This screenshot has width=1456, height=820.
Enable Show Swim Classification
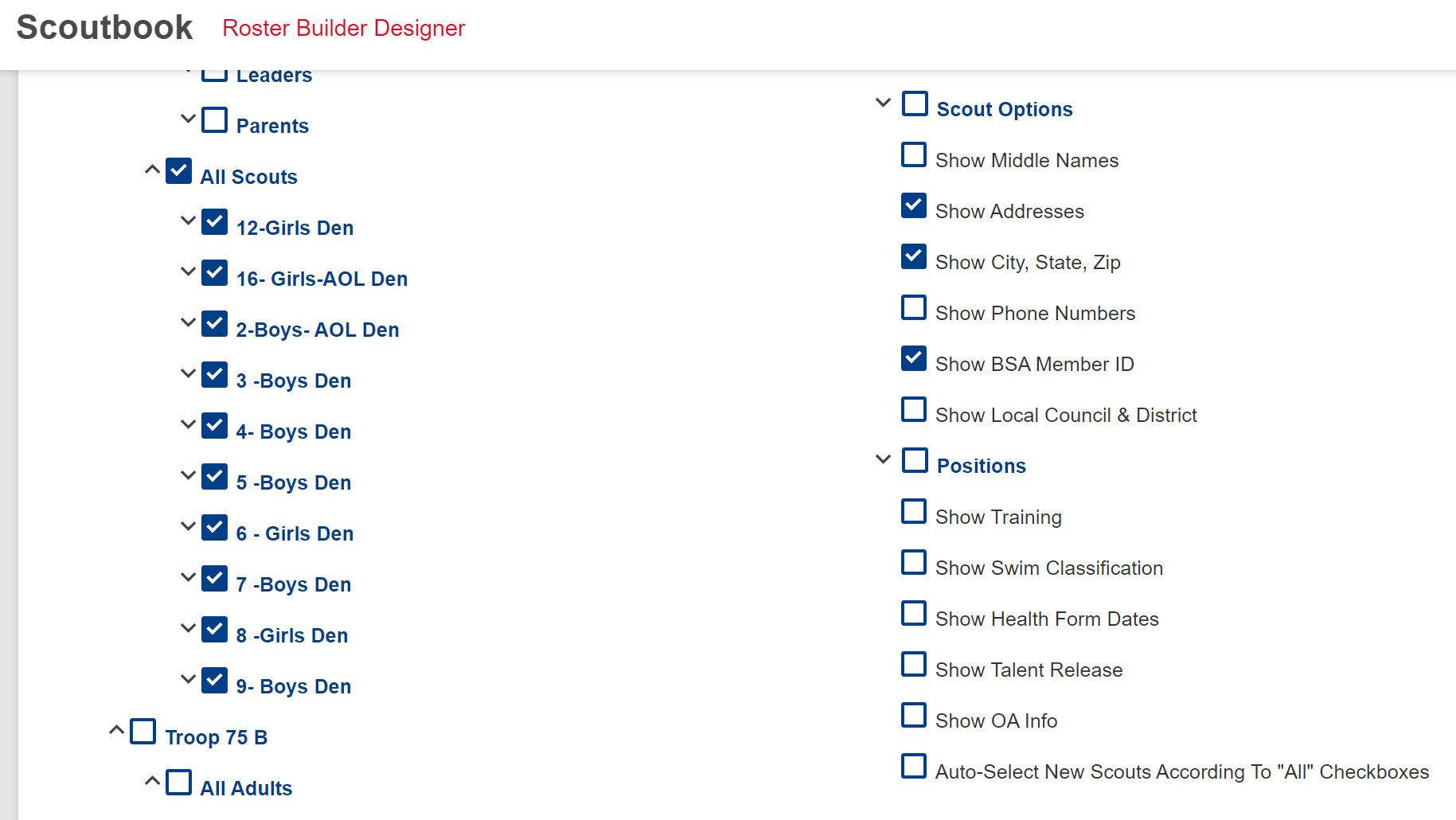click(x=914, y=562)
